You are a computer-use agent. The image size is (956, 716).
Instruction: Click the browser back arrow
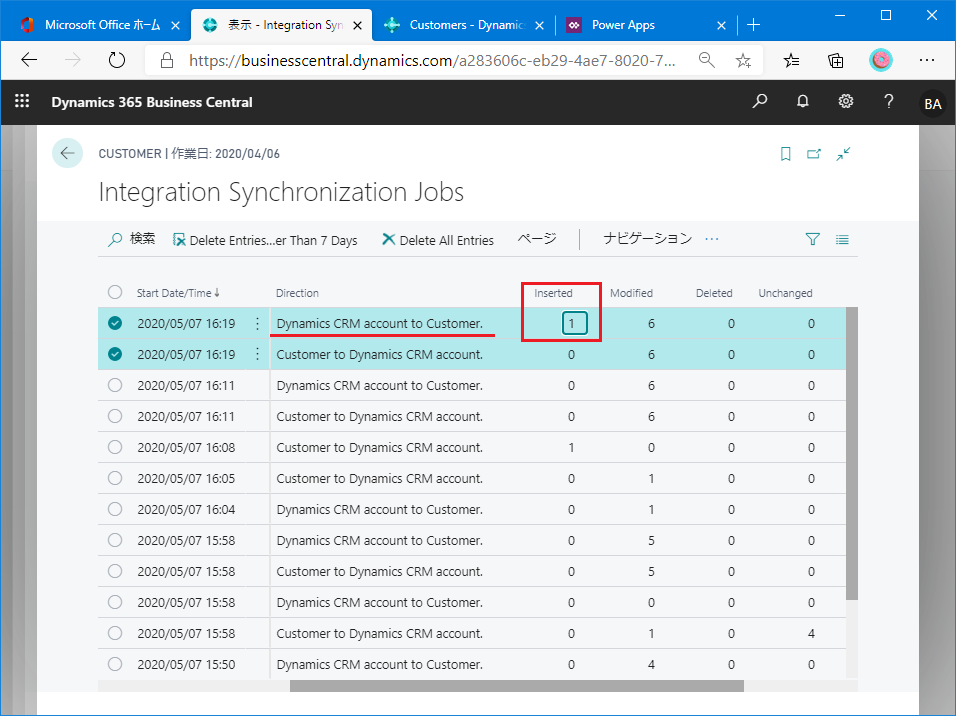point(29,60)
